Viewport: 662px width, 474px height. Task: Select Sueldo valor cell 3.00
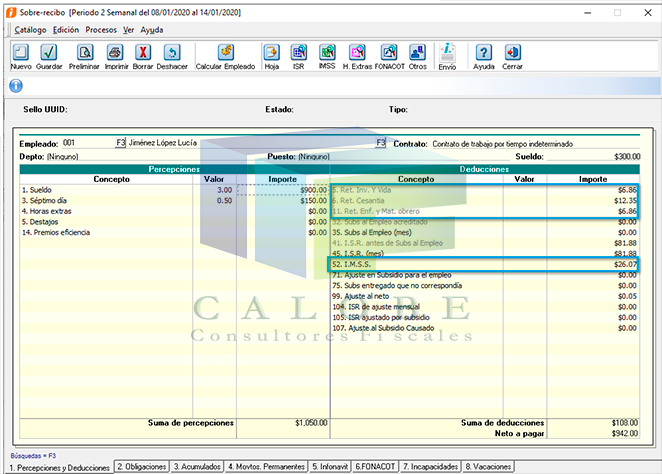pyautogui.click(x=214, y=190)
